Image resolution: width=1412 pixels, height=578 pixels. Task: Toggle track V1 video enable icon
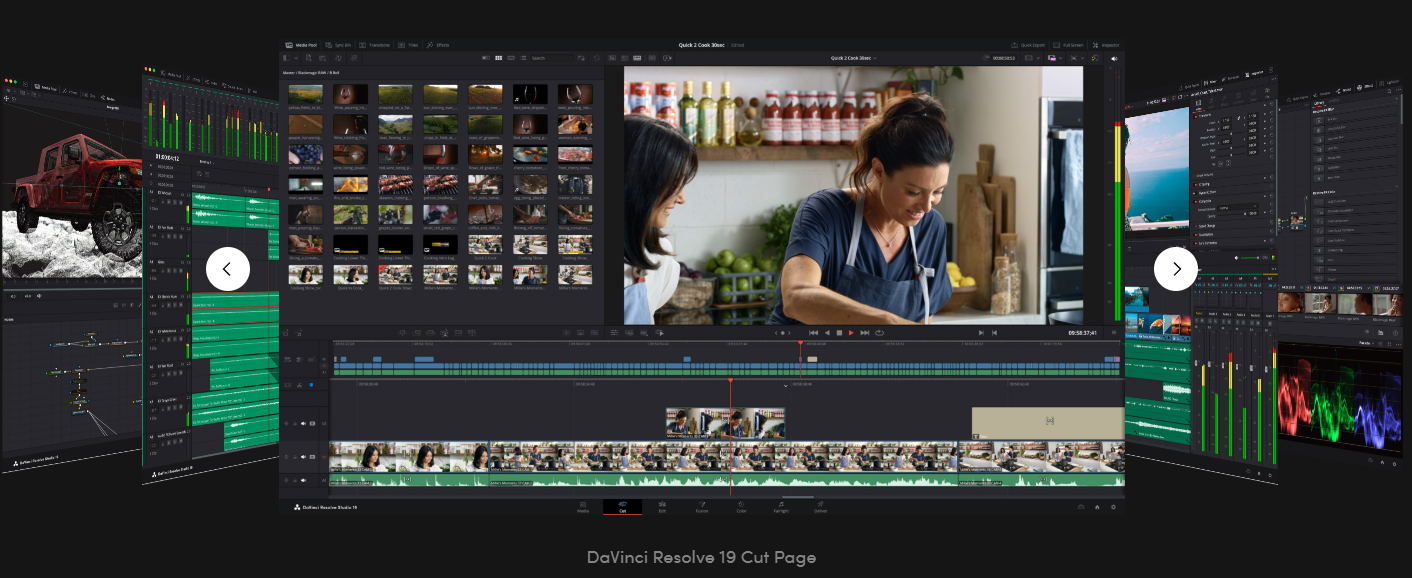click(x=312, y=457)
